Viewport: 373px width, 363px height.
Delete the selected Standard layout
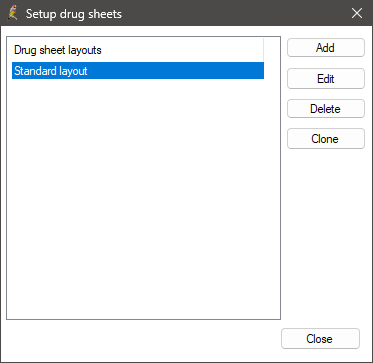click(x=326, y=109)
